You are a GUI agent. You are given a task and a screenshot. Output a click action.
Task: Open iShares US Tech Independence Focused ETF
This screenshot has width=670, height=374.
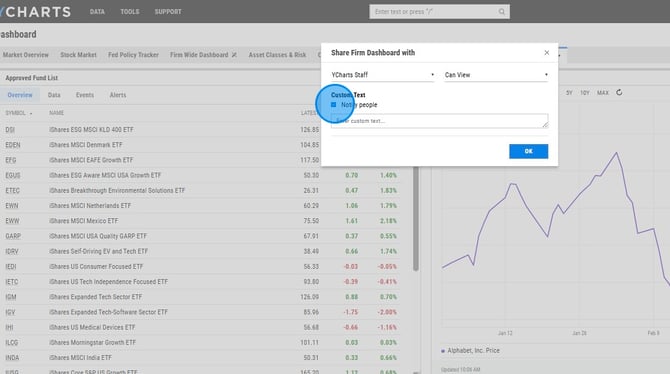pos(108,282)
